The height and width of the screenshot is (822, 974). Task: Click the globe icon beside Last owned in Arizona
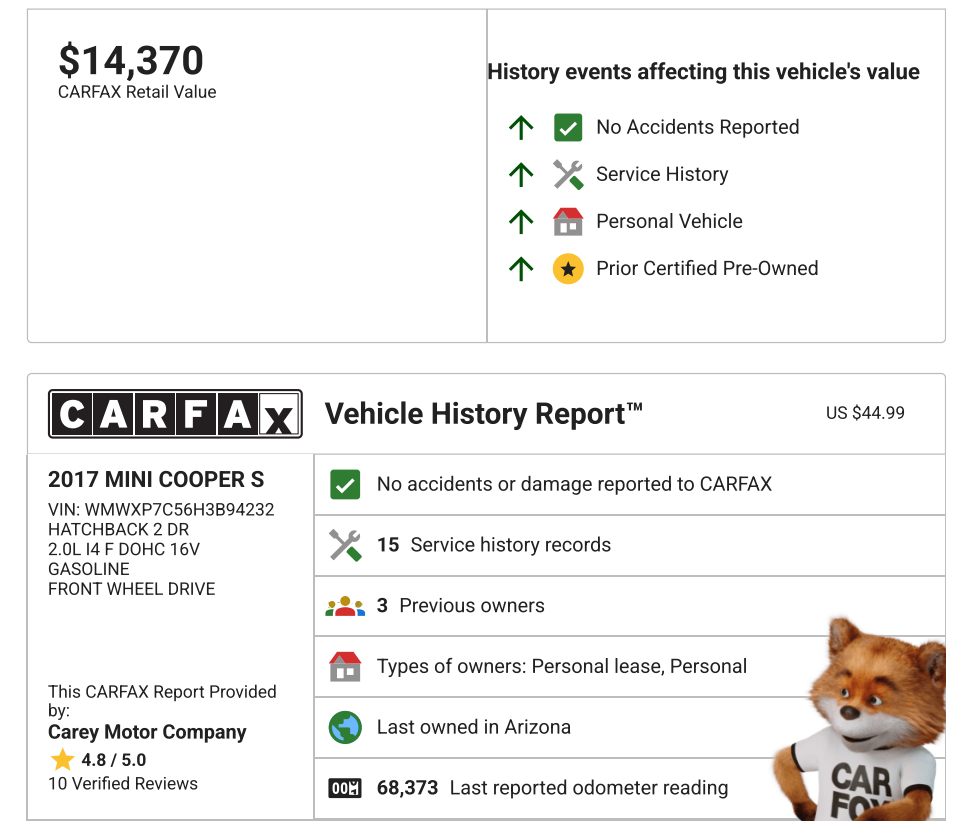click(x=345, y=727)
